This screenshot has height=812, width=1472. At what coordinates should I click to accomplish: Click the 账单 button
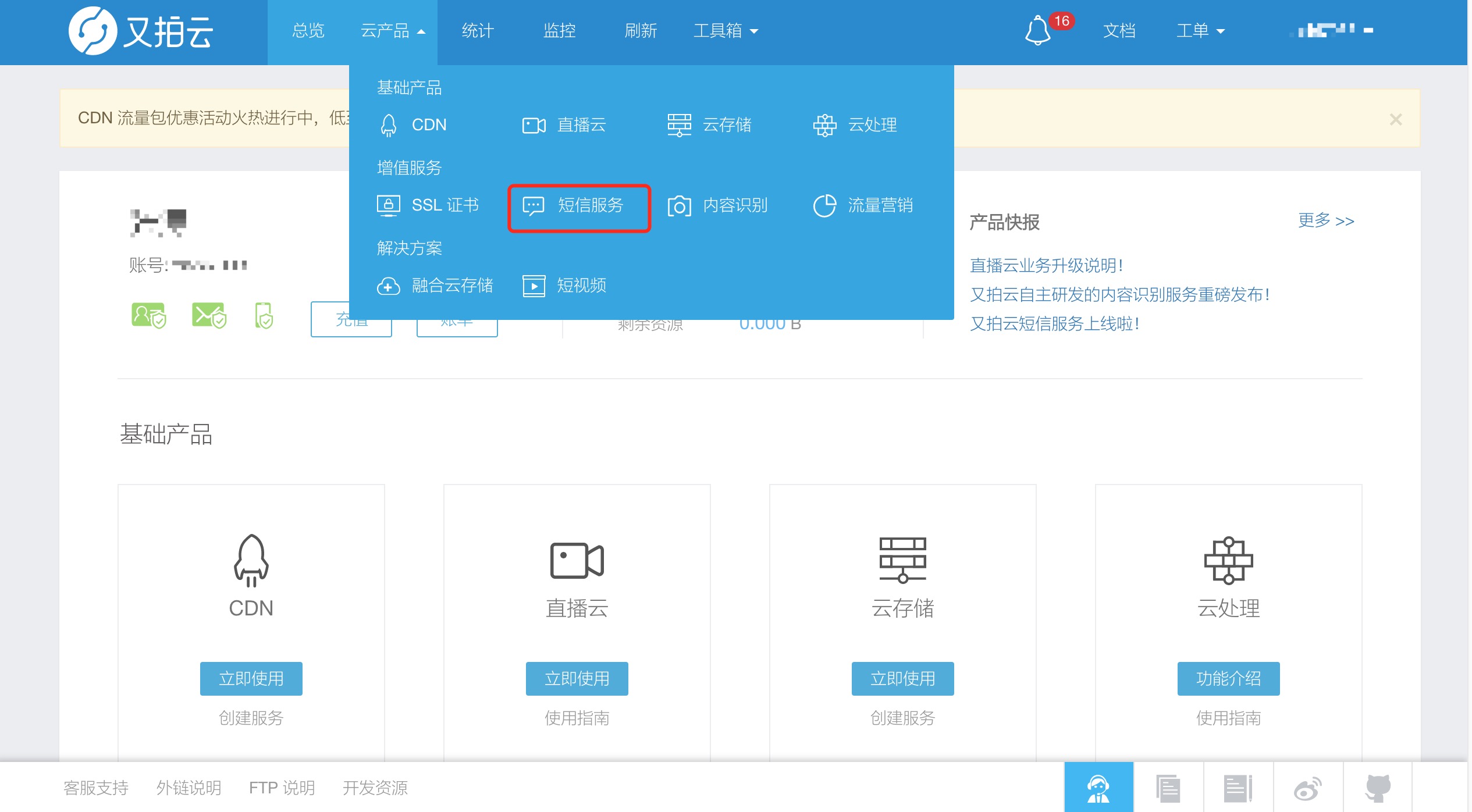[x=457, y=319]
